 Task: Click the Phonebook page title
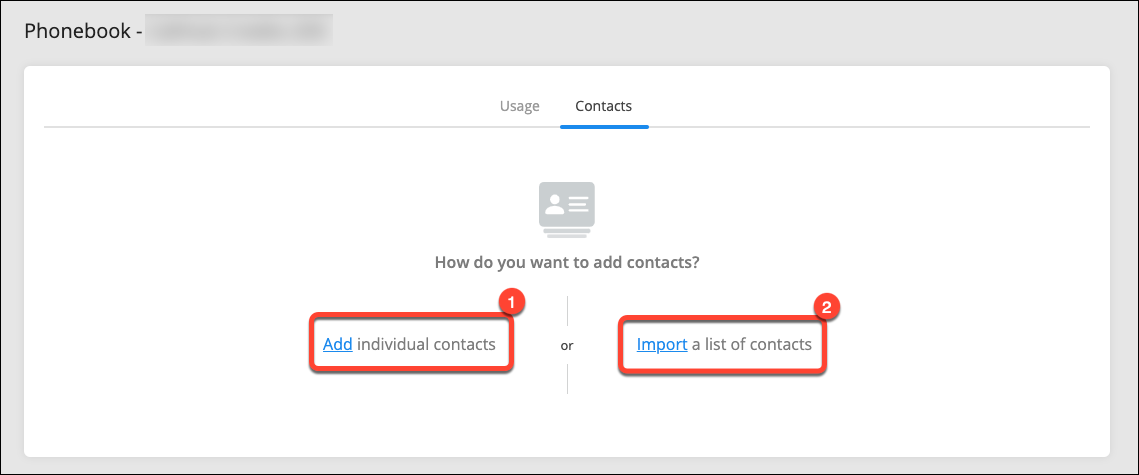81,31
